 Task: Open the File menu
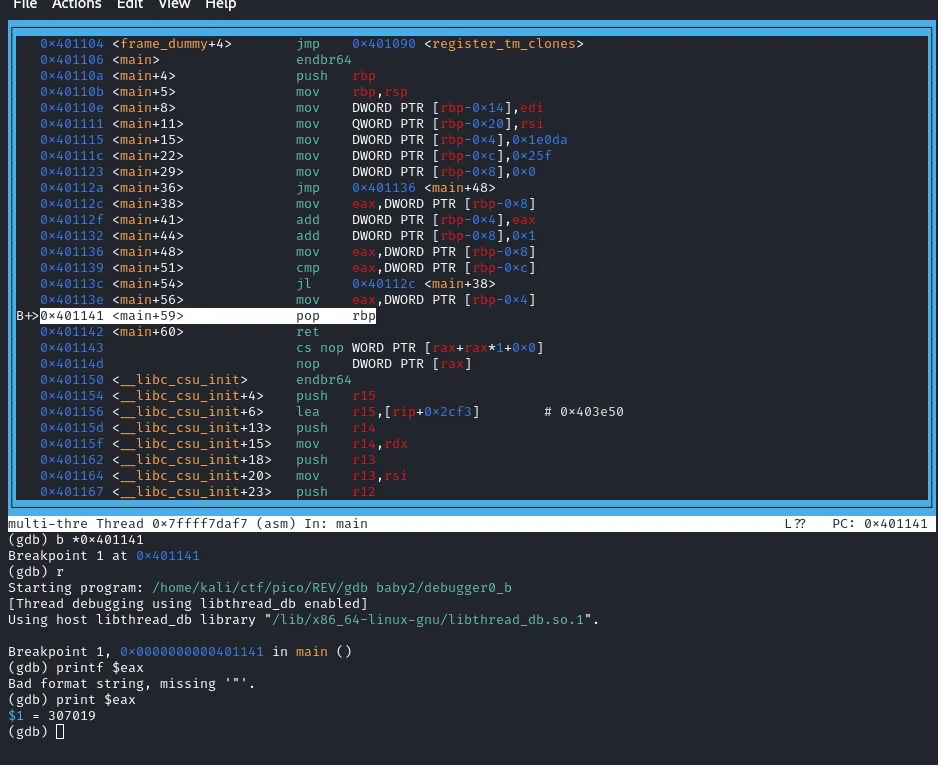25,5
